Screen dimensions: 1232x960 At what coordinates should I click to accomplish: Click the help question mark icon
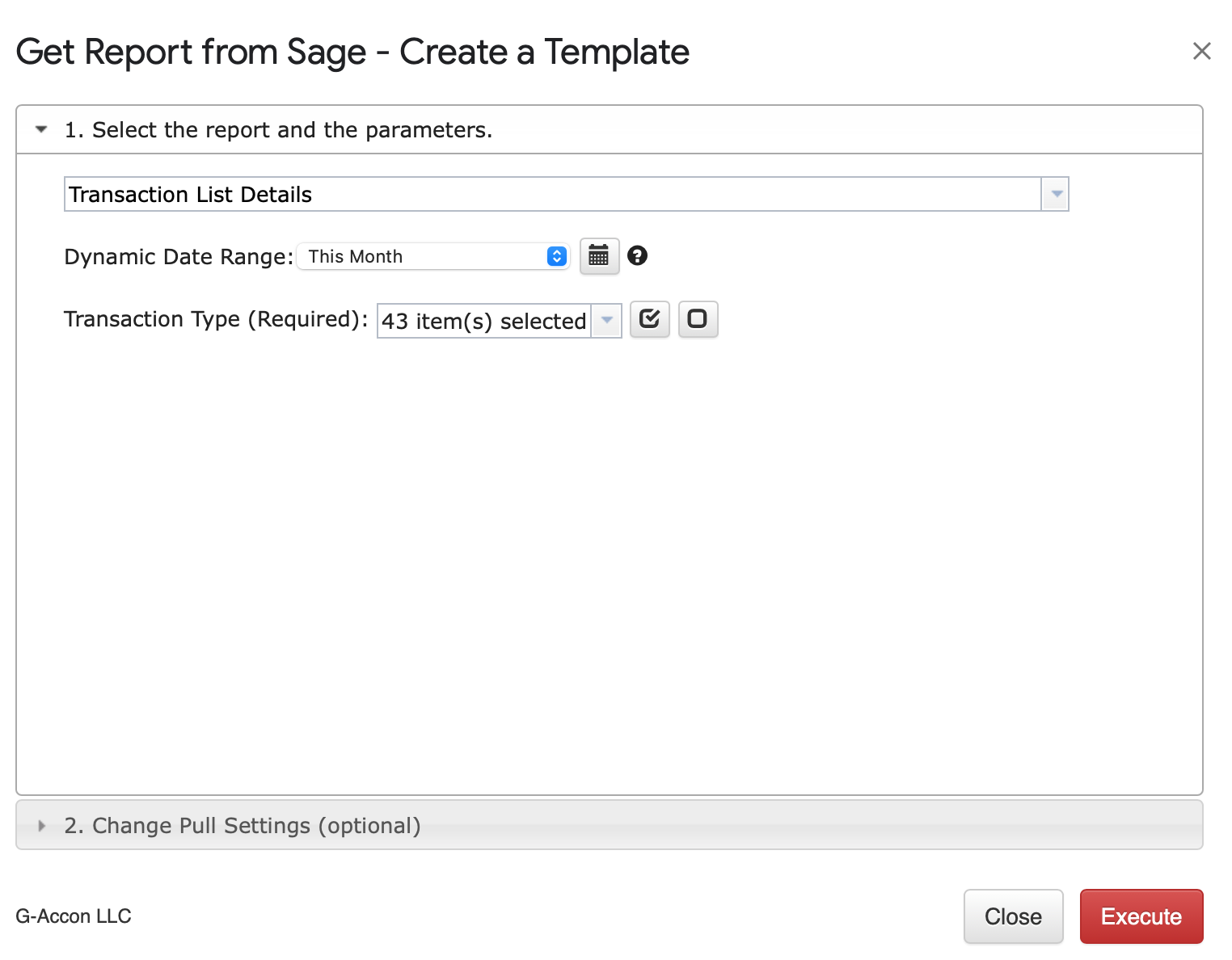click(637, 256)
